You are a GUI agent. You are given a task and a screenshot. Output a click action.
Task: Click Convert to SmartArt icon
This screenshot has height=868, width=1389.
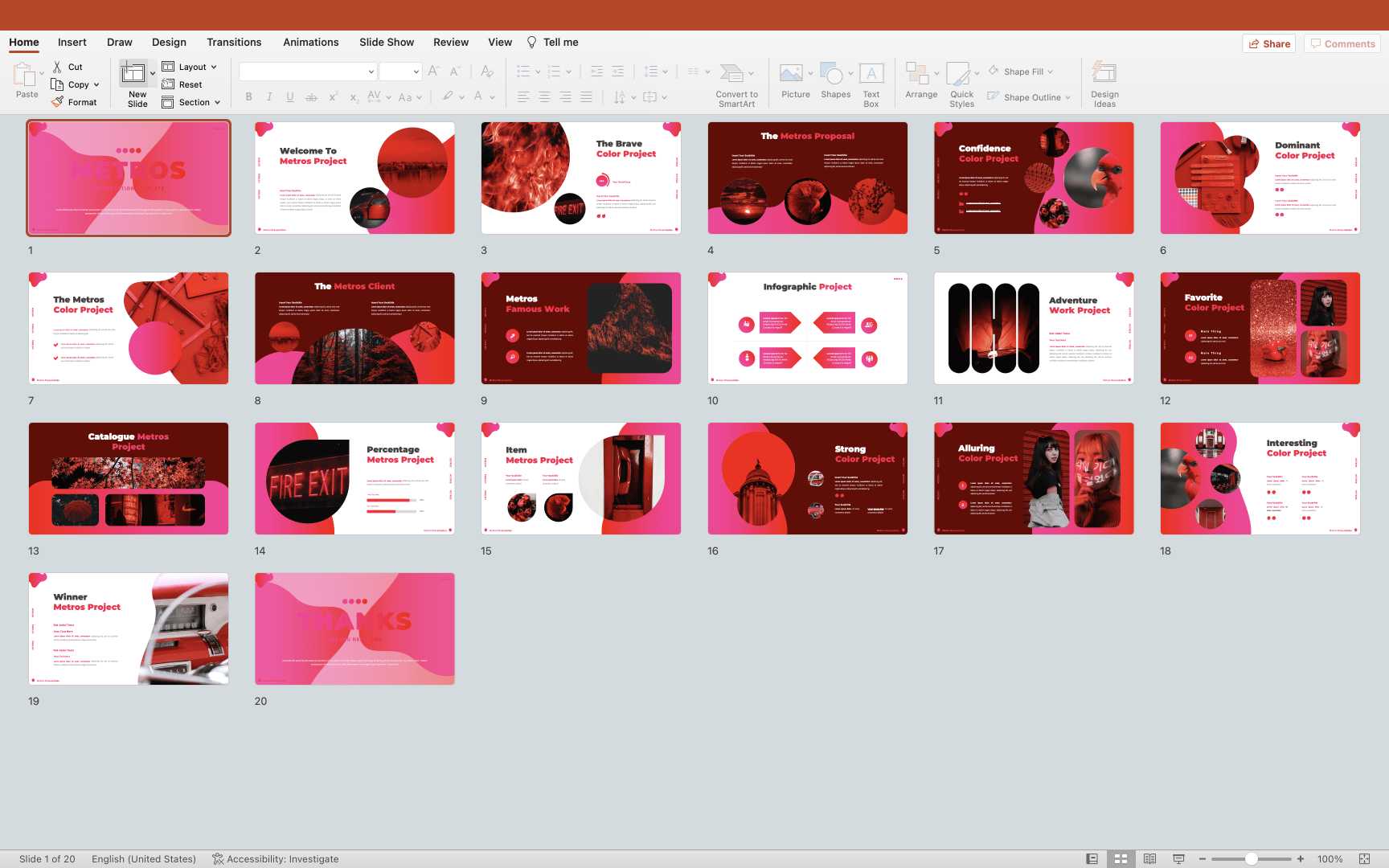731,75
